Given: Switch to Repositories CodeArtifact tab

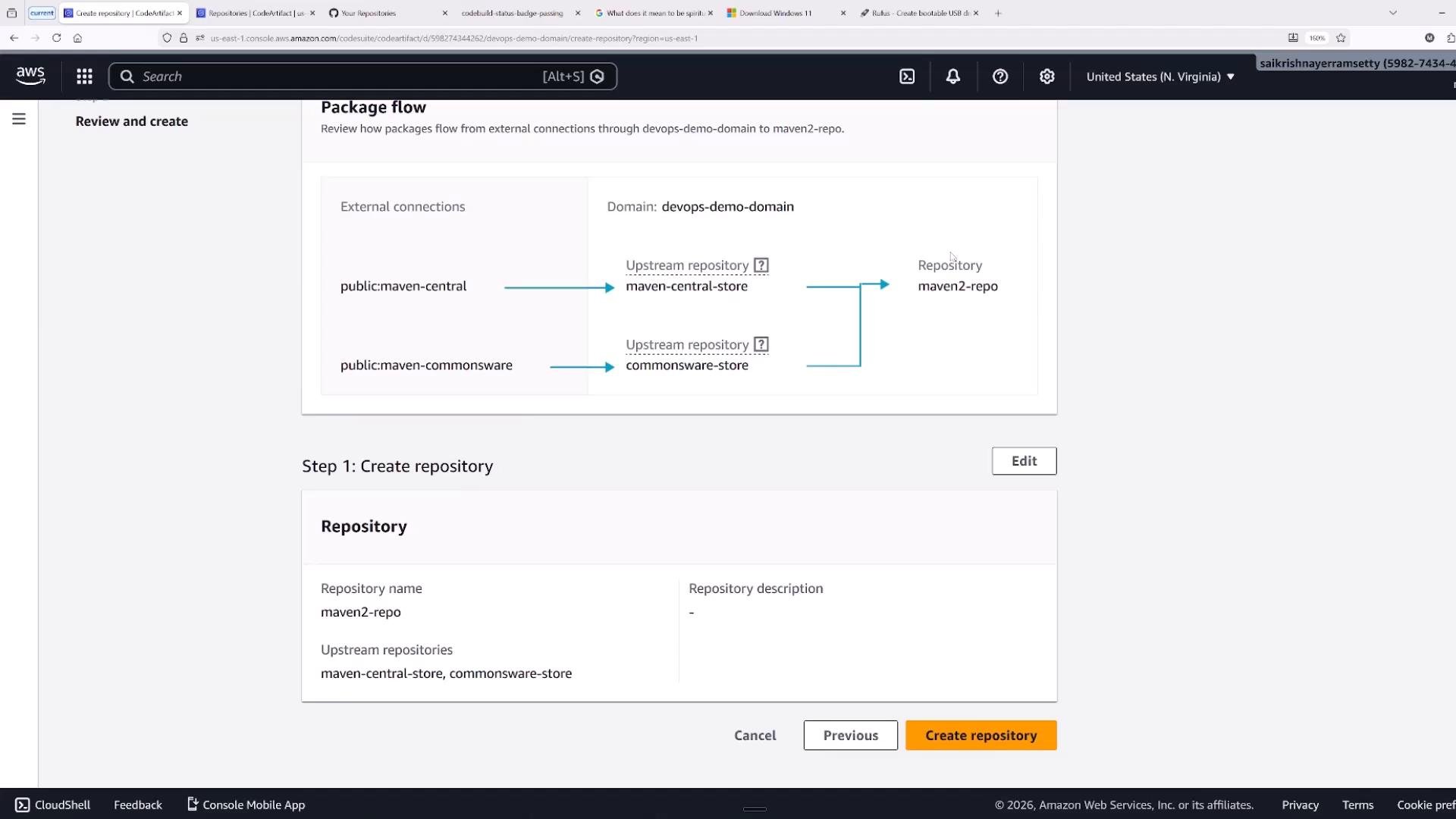Looking at the screenshot, I should tap(256, 13).
